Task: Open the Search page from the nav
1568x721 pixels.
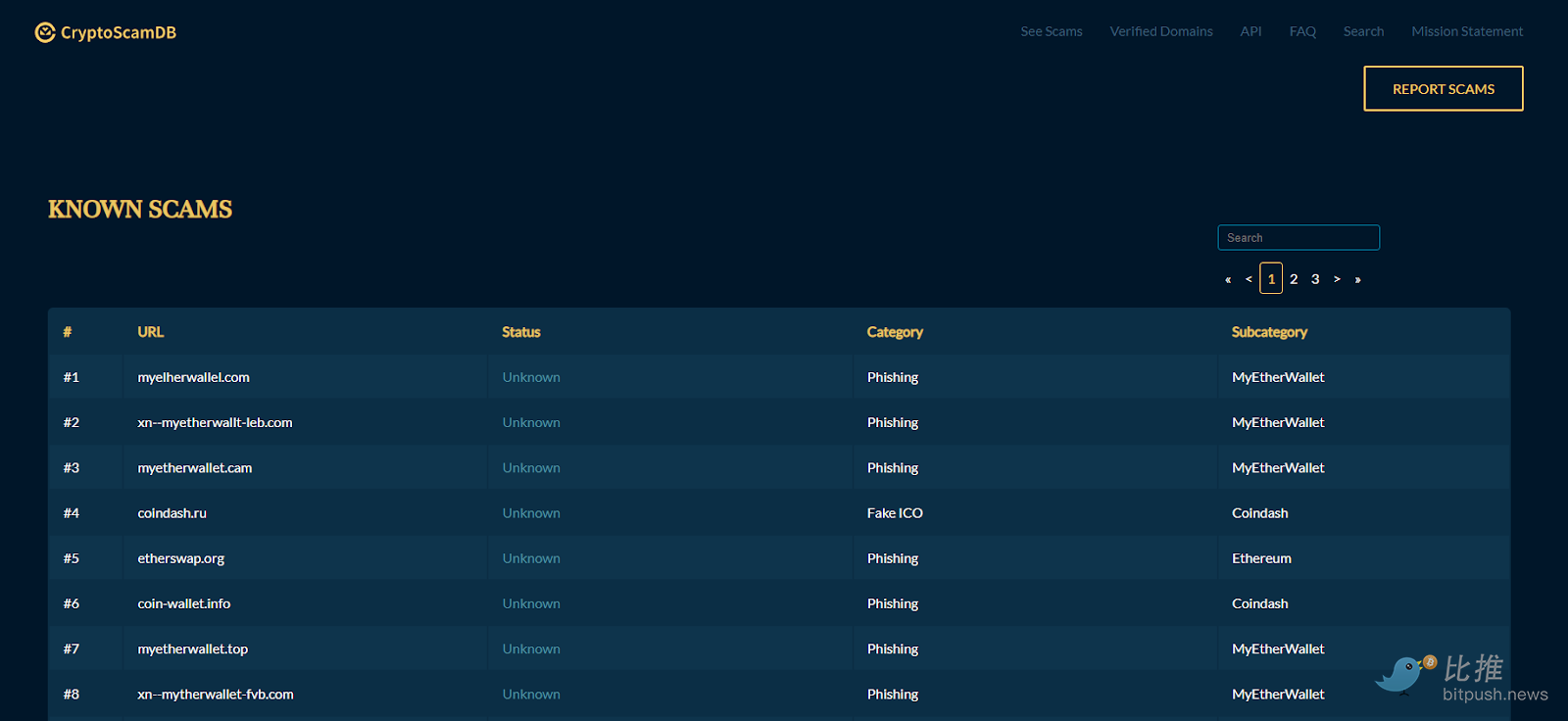Action: pyautogui.click(x=1363, y=31)
